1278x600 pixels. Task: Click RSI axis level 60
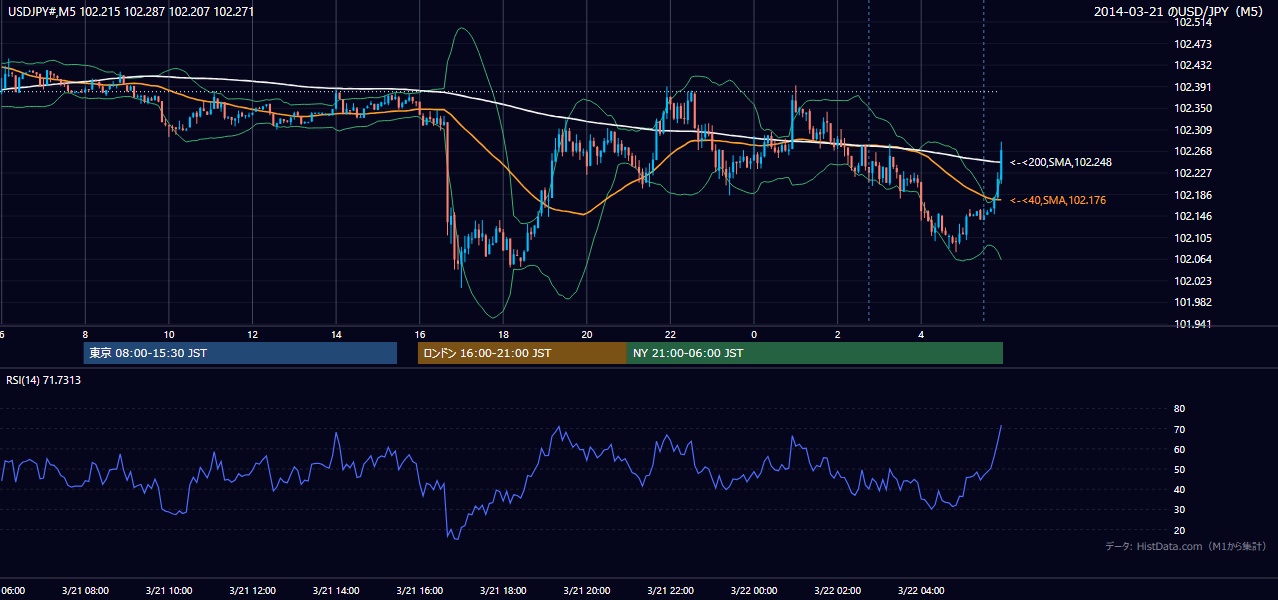[x=1179, y=449]
